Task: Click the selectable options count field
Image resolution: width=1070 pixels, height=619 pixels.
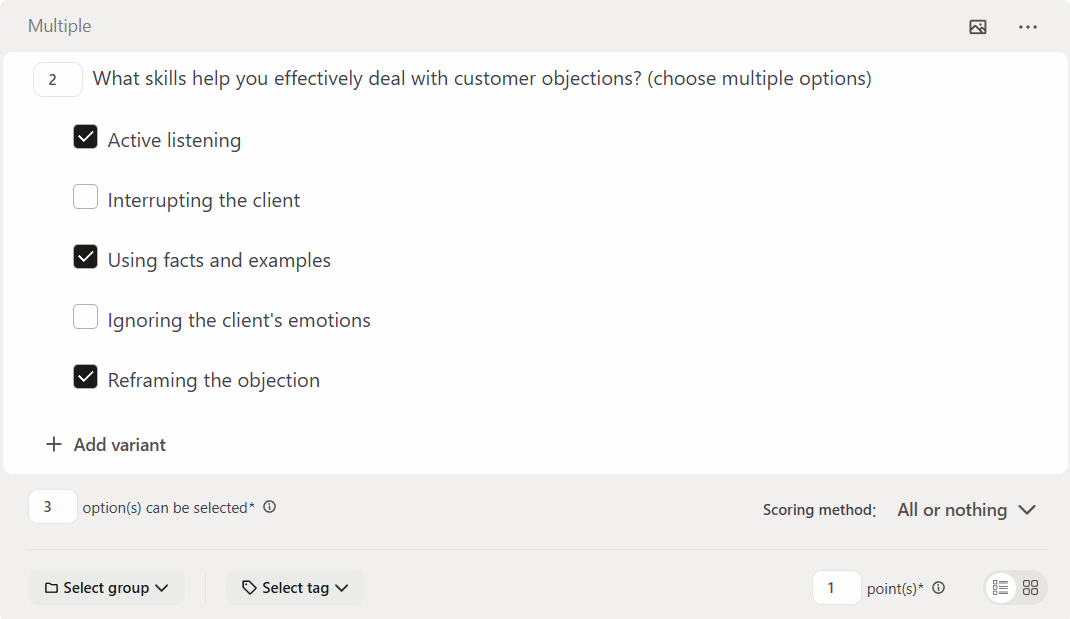Action: coord(52,507)
